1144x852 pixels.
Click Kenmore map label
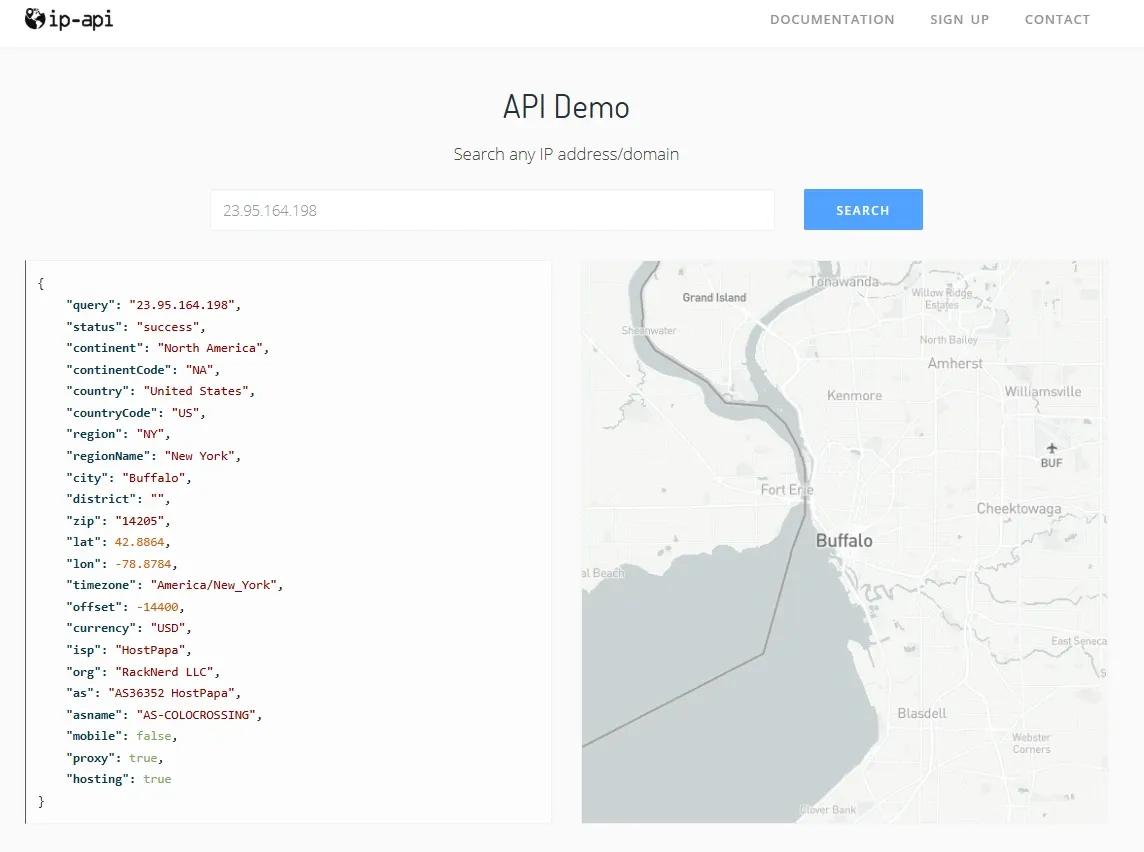click(854, 395)
